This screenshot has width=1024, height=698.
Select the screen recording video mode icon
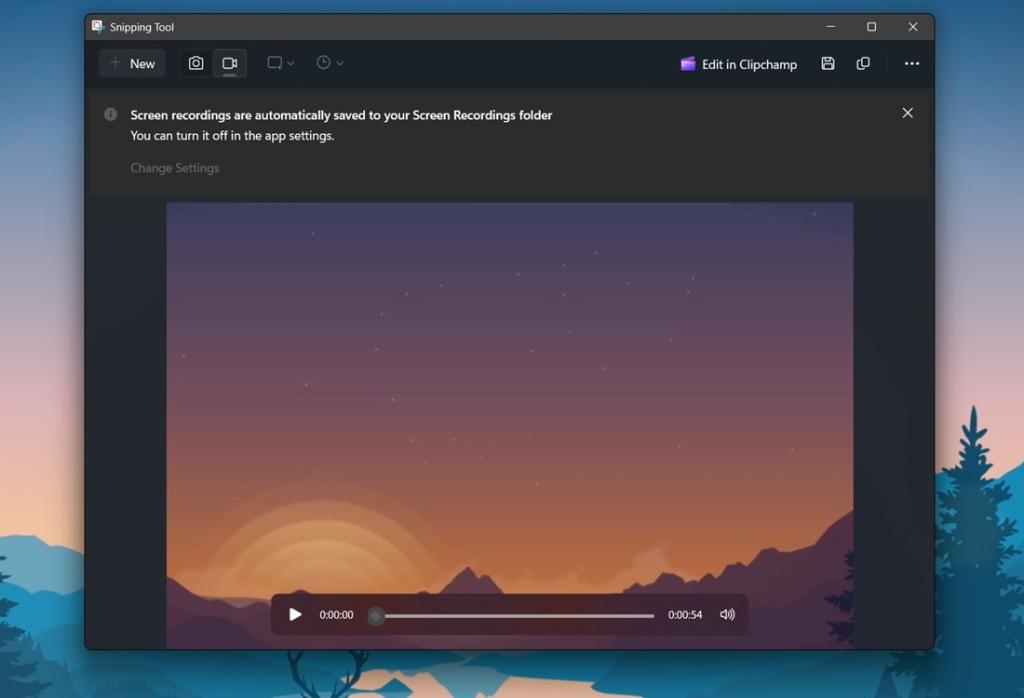(x=229, y=60)
